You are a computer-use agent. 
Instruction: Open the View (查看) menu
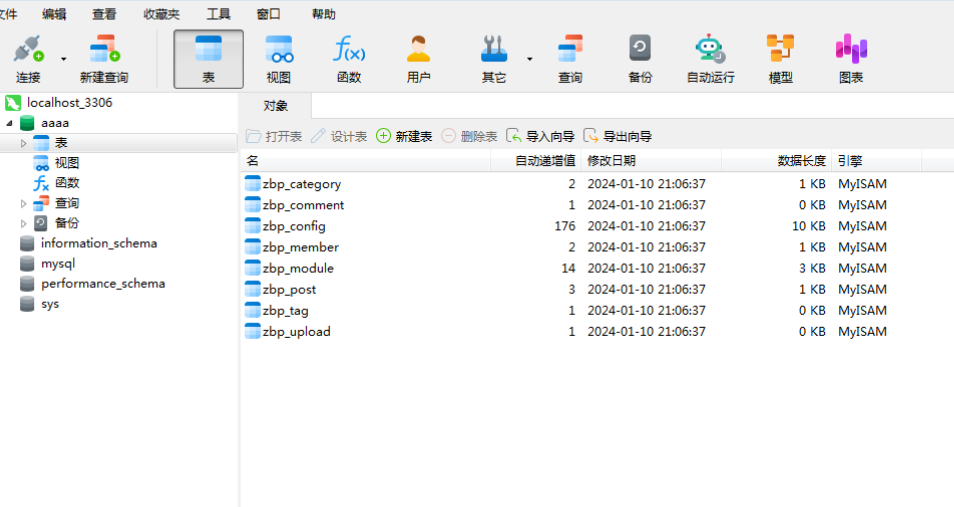click(x=104, y=14)
